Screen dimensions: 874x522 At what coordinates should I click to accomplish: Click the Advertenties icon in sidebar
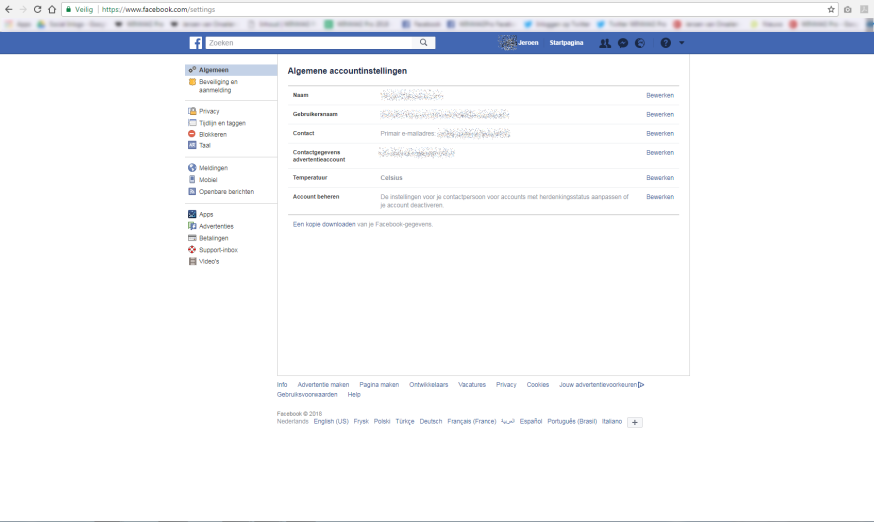tap(192, 226)
